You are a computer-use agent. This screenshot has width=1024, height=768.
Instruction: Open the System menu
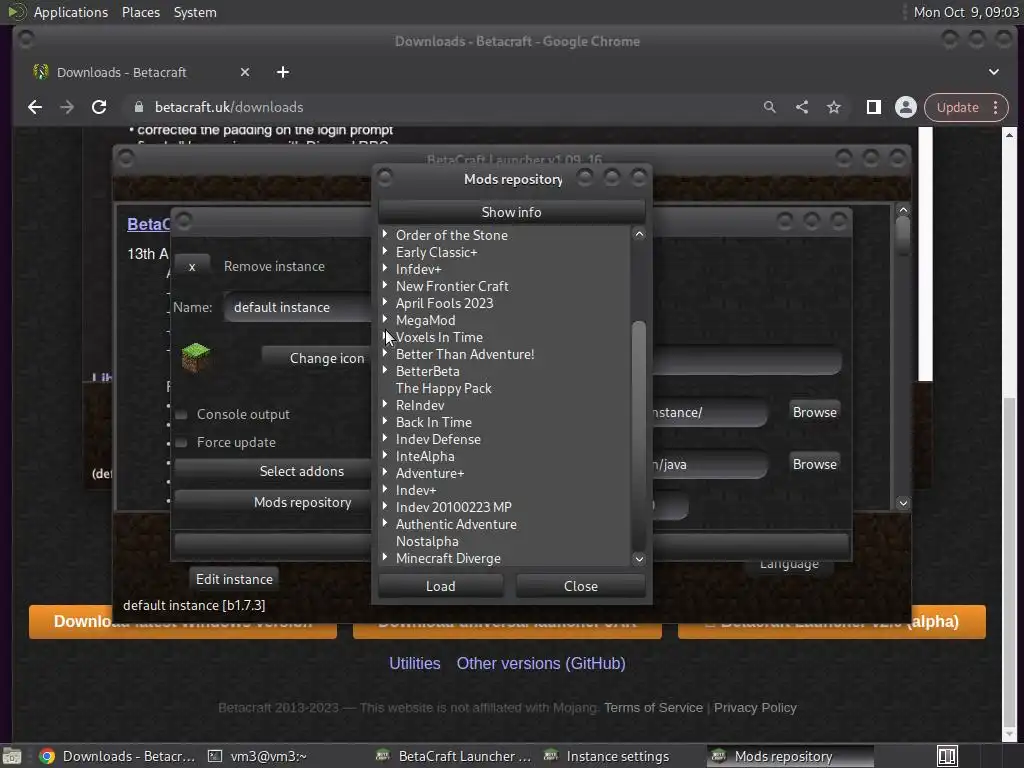pyautogui.click(x=195, y=12)
